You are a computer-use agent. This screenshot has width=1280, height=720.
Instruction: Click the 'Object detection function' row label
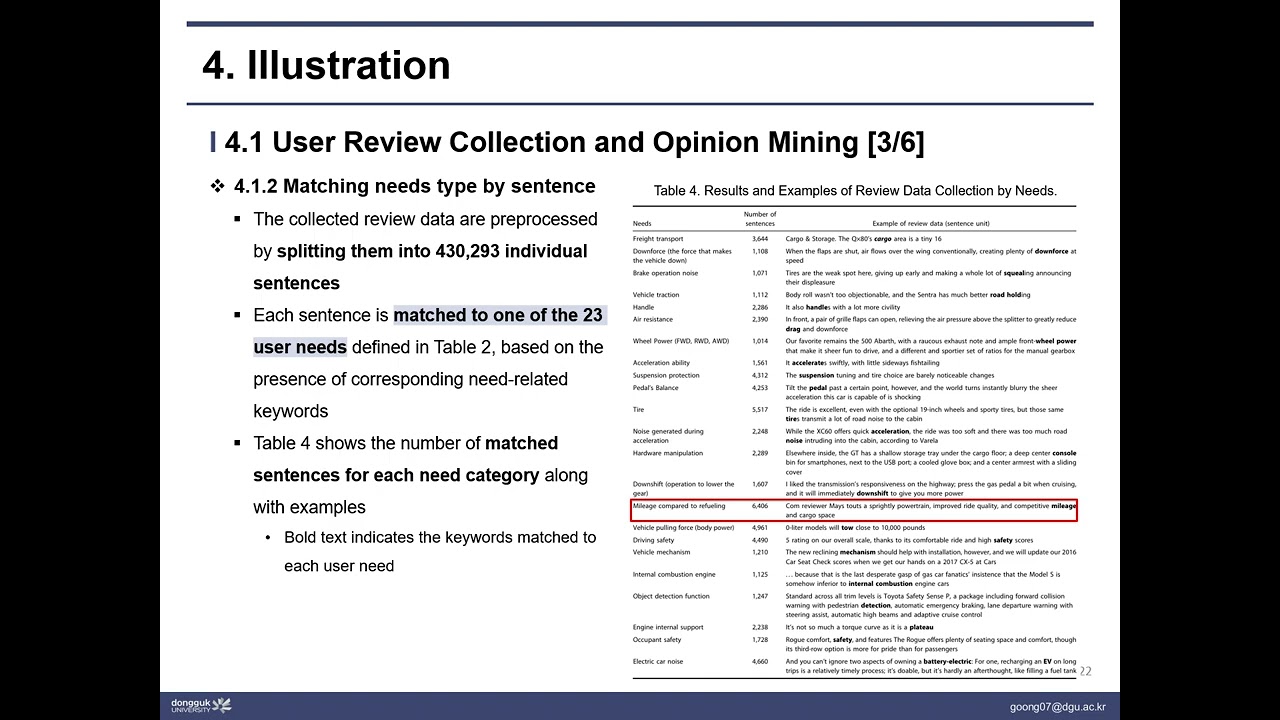point(671,596)
